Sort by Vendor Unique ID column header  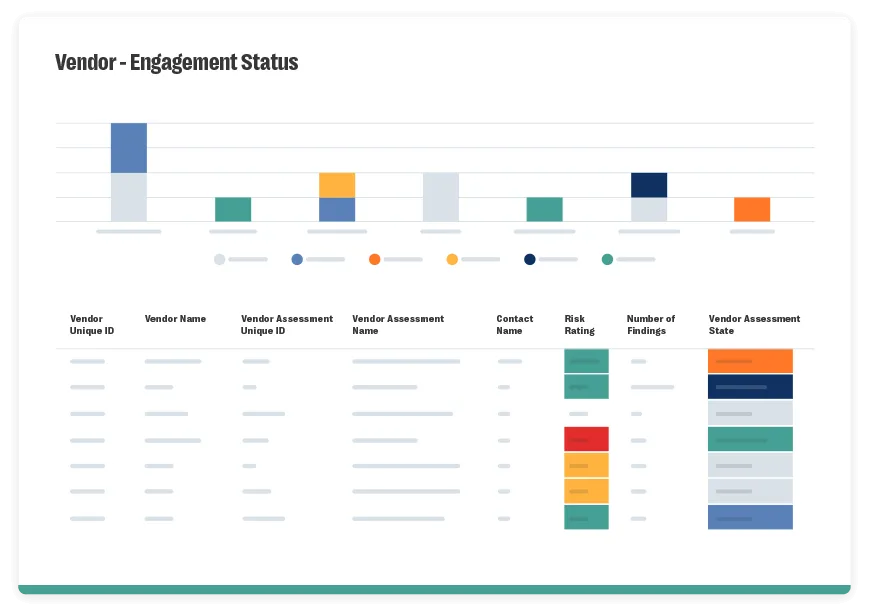92,325
